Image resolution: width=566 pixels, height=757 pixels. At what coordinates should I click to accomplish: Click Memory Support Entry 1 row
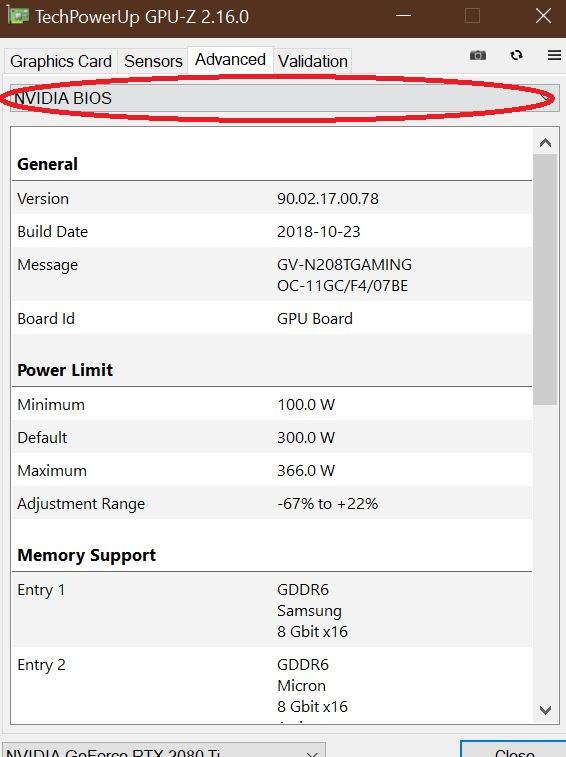(272, 610)
